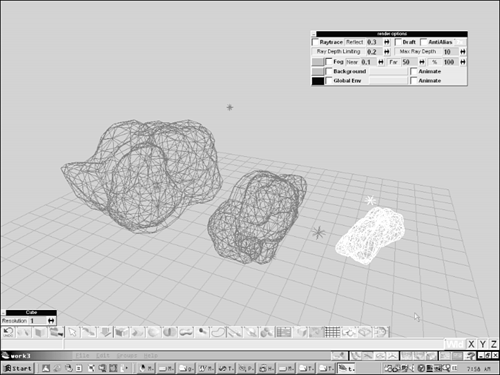Image resolution: width=500 pixels, height=375 pixels.
Task: Click arrow stepper beside Fog Far value
Action: click(422, 62)
